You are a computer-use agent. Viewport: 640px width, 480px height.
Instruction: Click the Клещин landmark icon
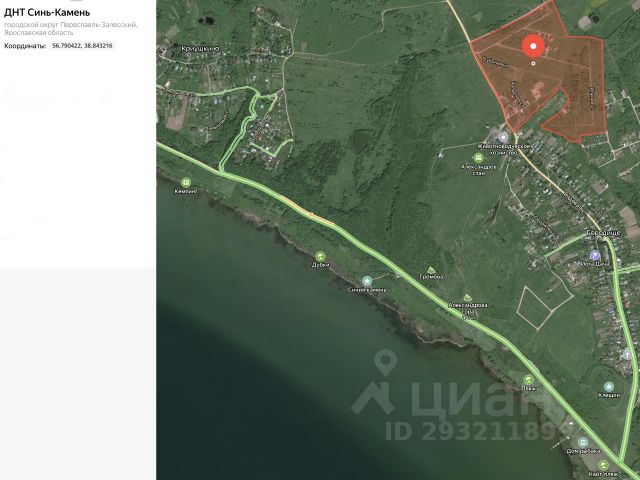(608, 387)
